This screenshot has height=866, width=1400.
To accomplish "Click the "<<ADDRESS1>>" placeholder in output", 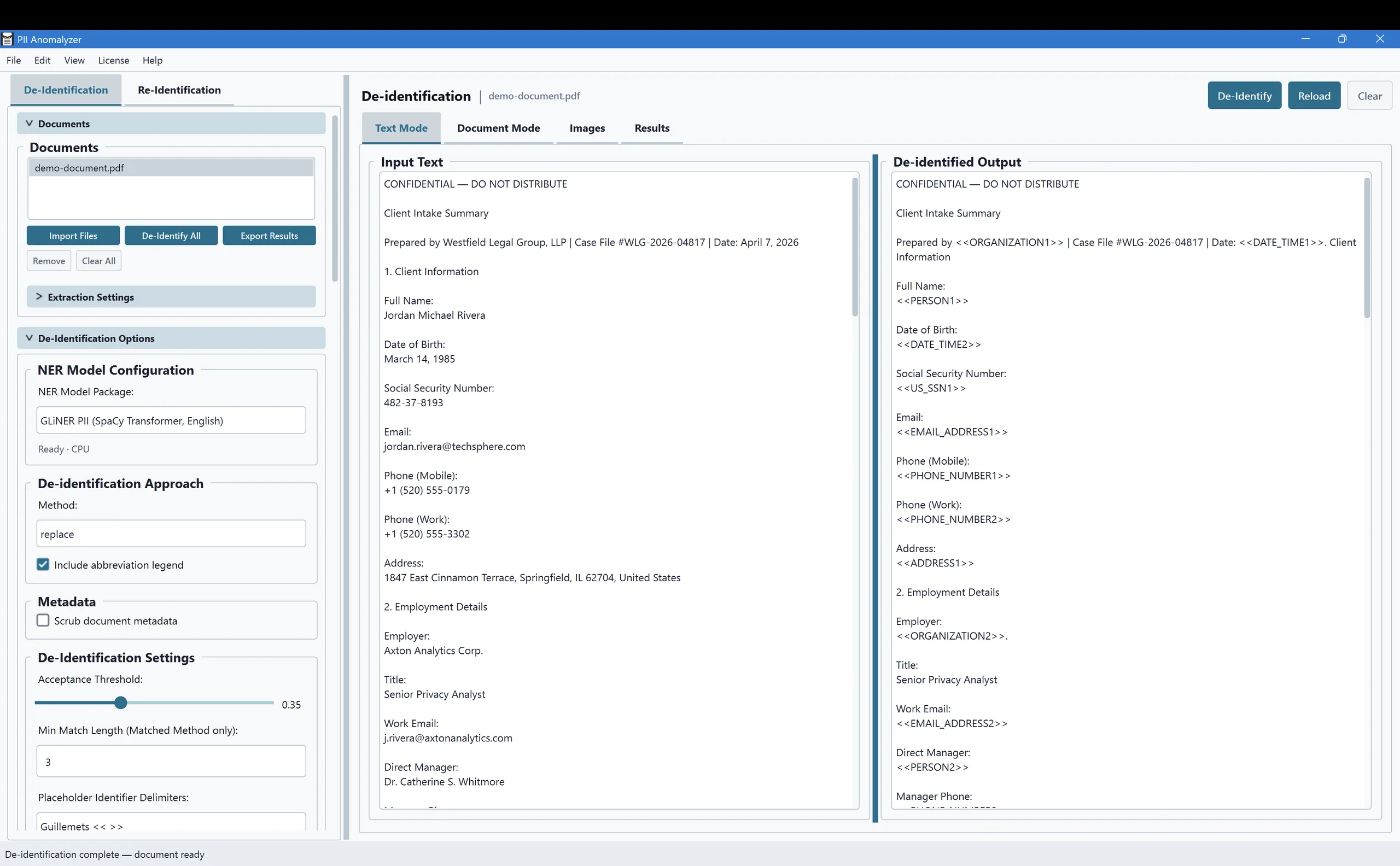I will [935, 563].
